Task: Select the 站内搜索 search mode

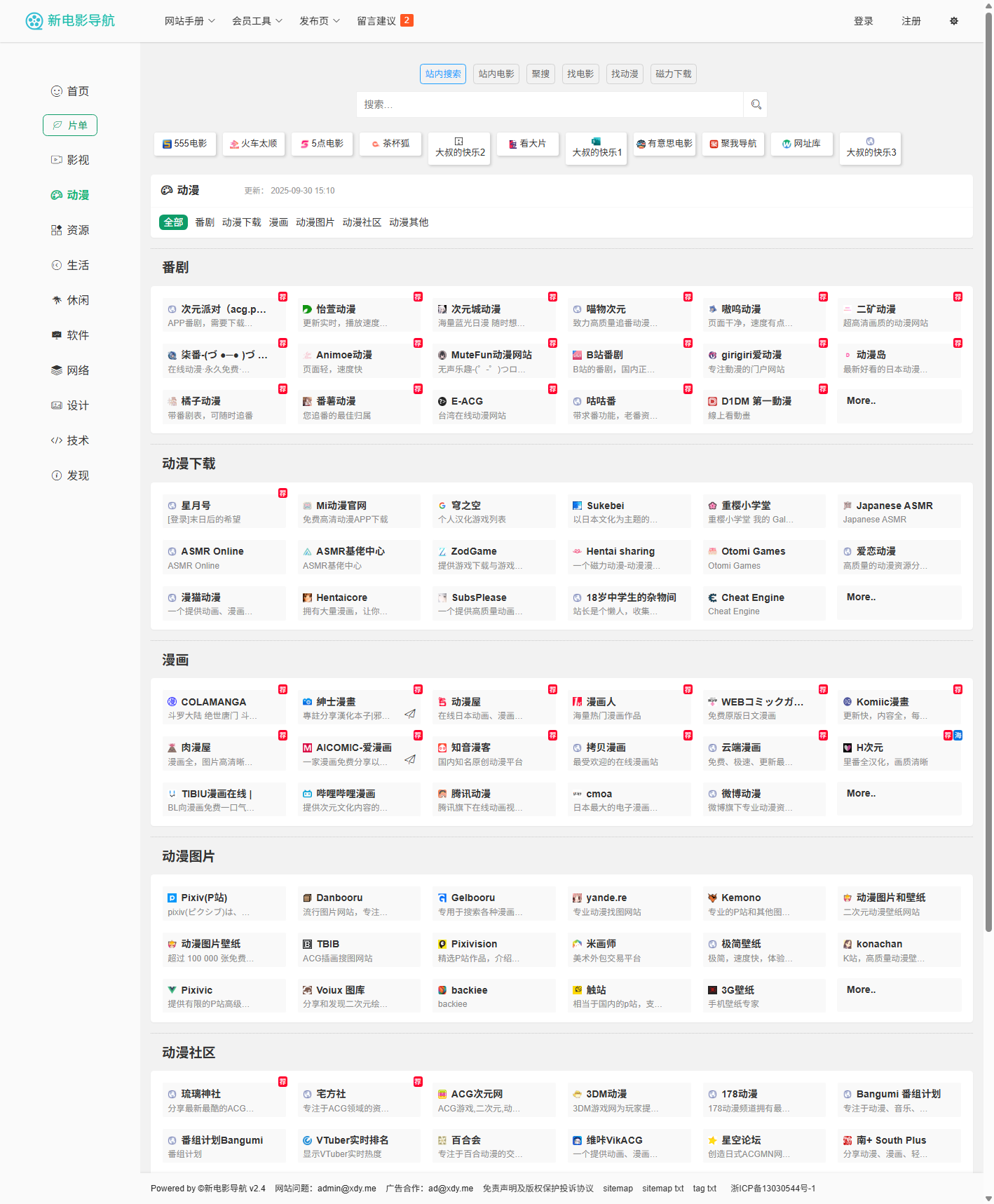Action: (443, 74)
